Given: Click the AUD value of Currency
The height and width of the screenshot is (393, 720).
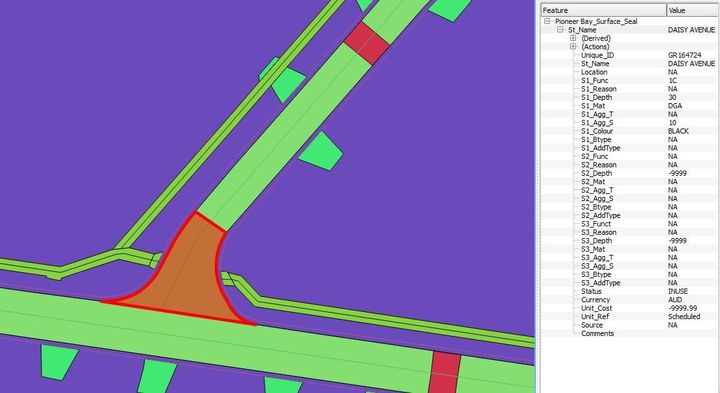Looking at the screenshot, I should coord(675,300).
